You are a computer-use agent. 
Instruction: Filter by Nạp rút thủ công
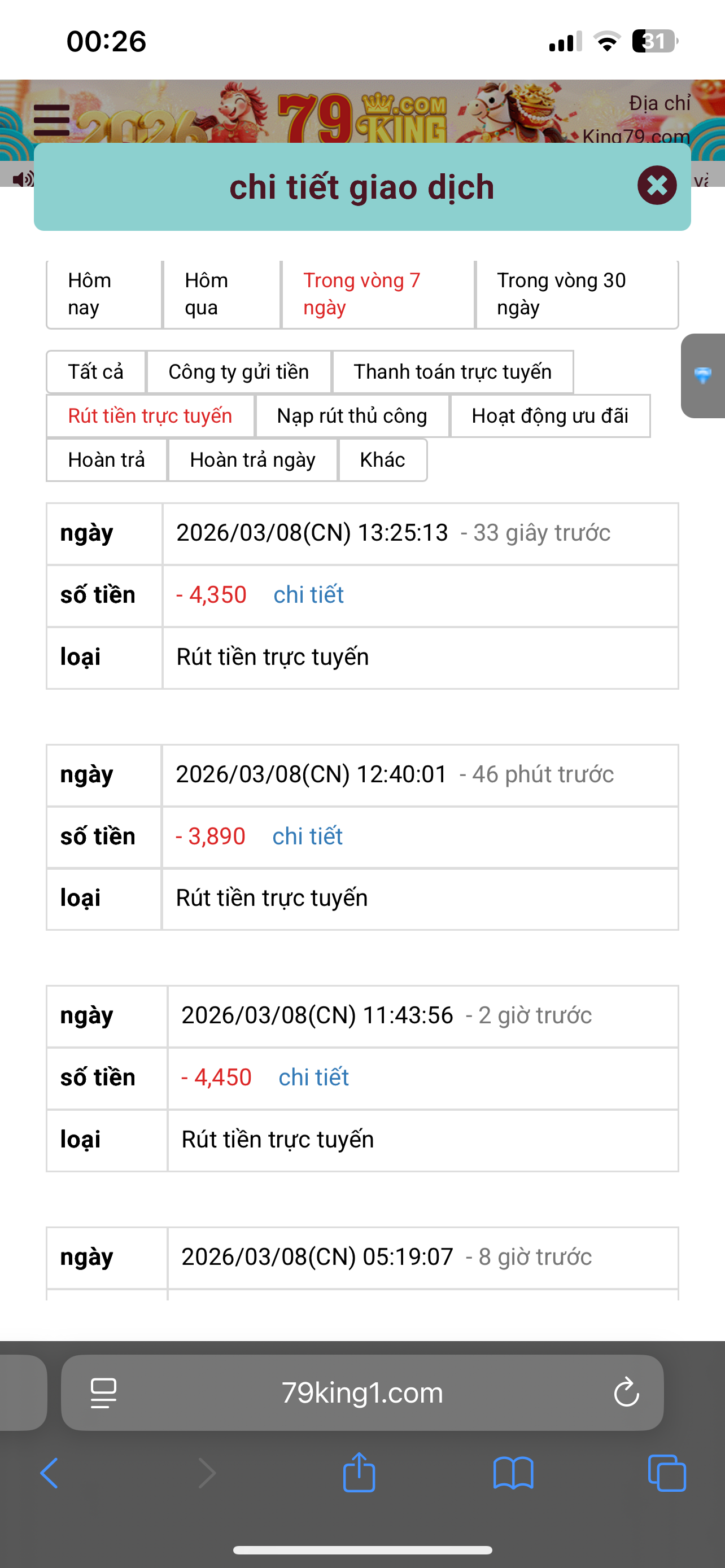[352, 416]
